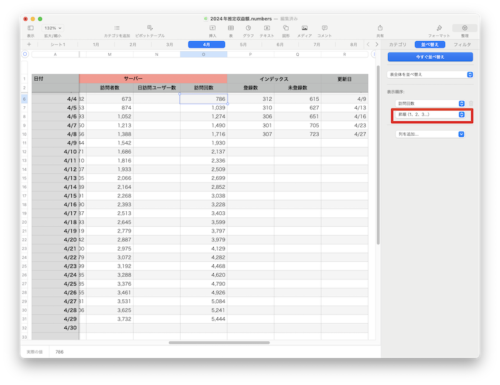
Task: Click the 訪問者数 column header cell
Action: click(110, 88)
